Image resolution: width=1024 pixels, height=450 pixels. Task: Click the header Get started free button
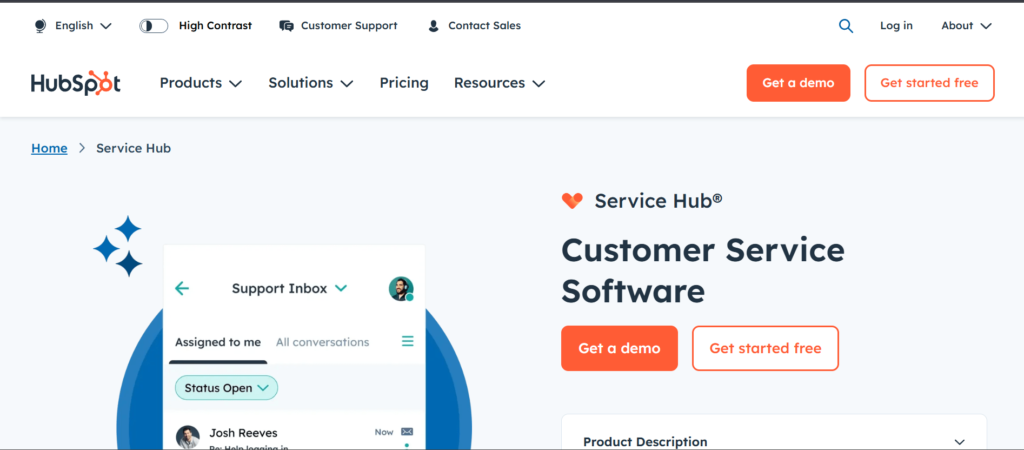click(929, 83)
